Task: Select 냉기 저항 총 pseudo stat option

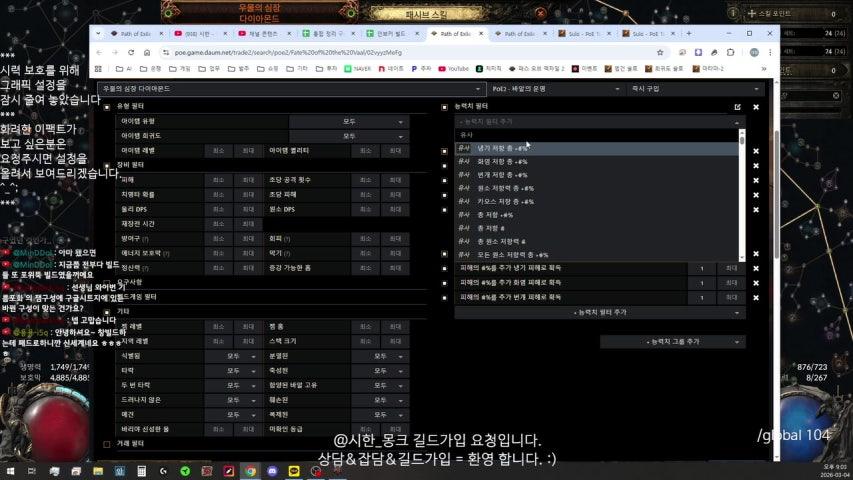Action: [596, 148]
